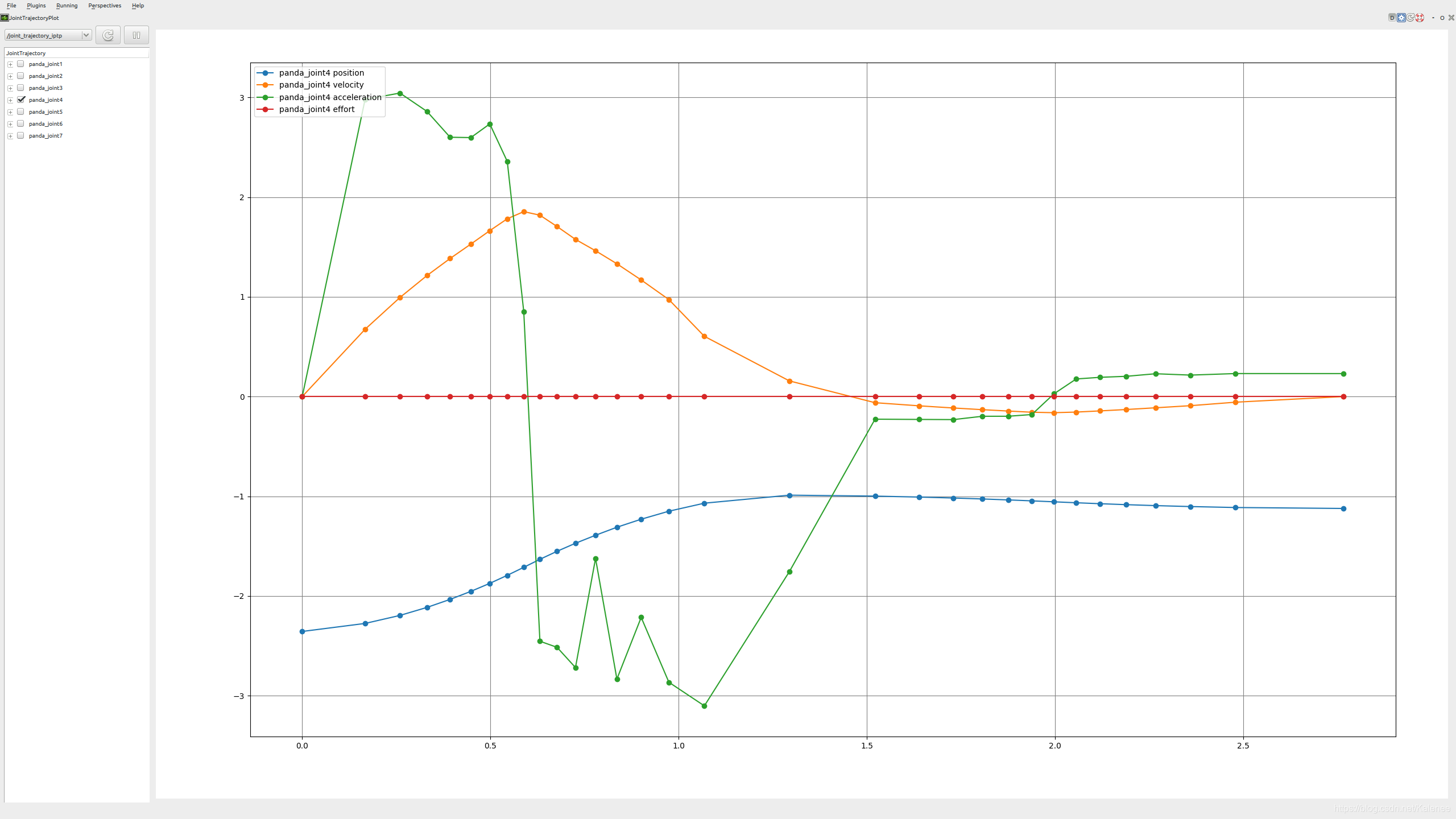Viewport: 1456px width, 819px height.
Task: Open the Plugins menu
Action: (x=36, y=6)
